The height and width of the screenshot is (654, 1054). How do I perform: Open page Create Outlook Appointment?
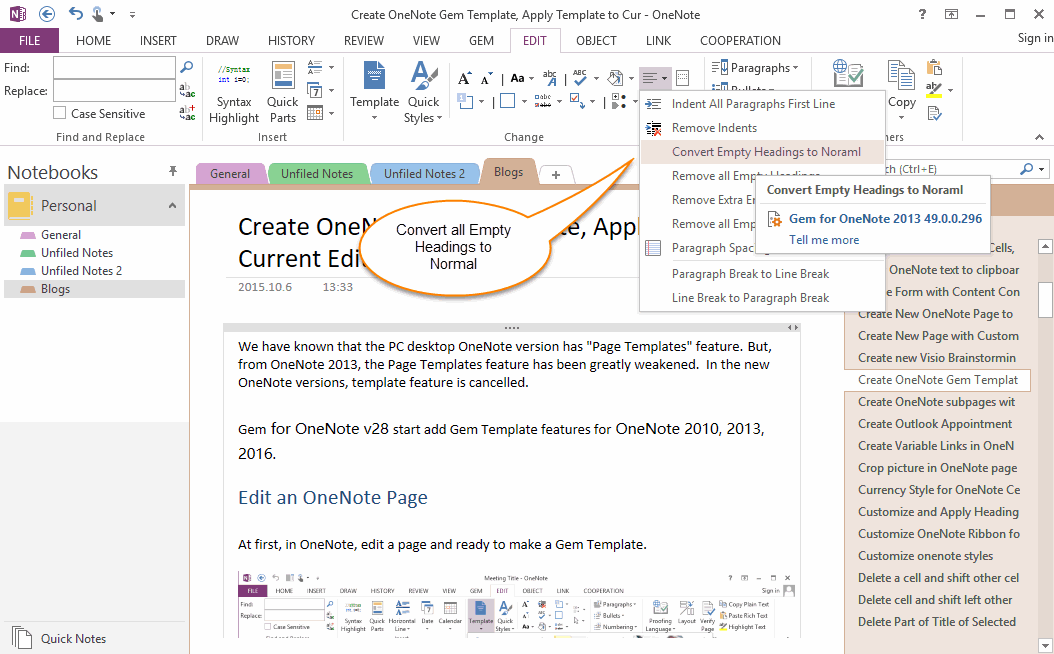coord(935,423)
